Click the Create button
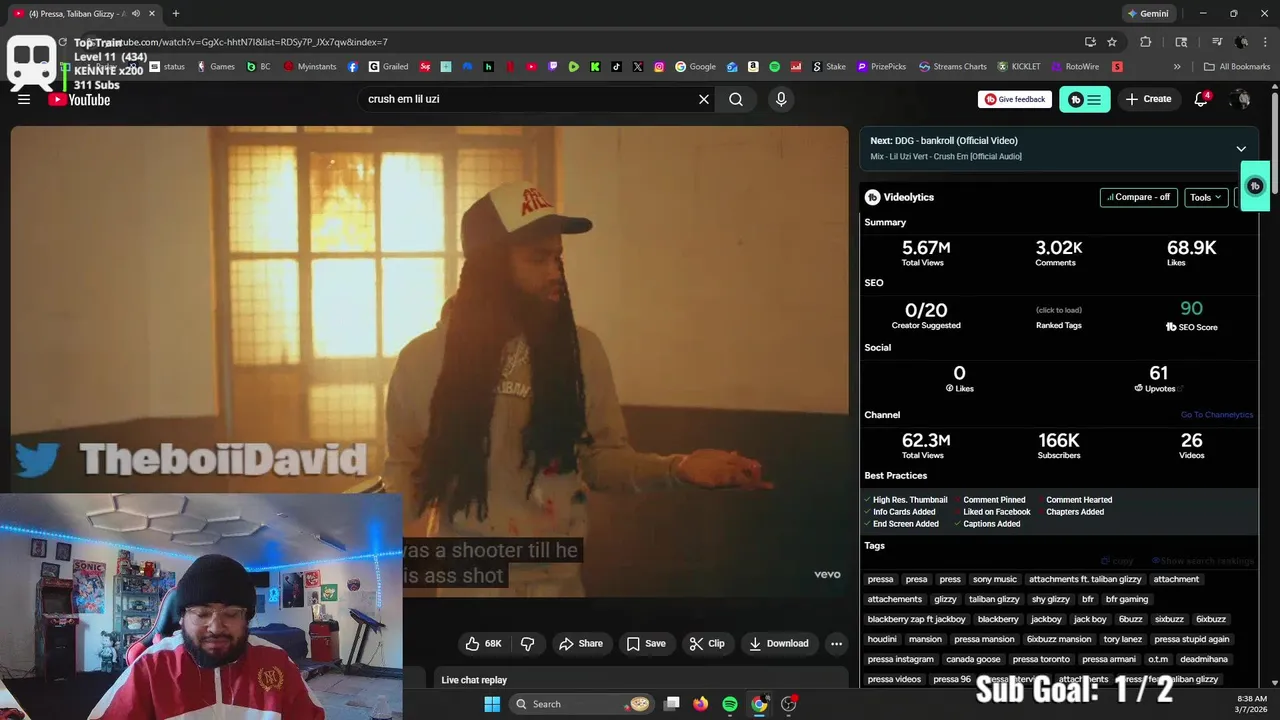Screen dimensions: 1280x720 1148,99
